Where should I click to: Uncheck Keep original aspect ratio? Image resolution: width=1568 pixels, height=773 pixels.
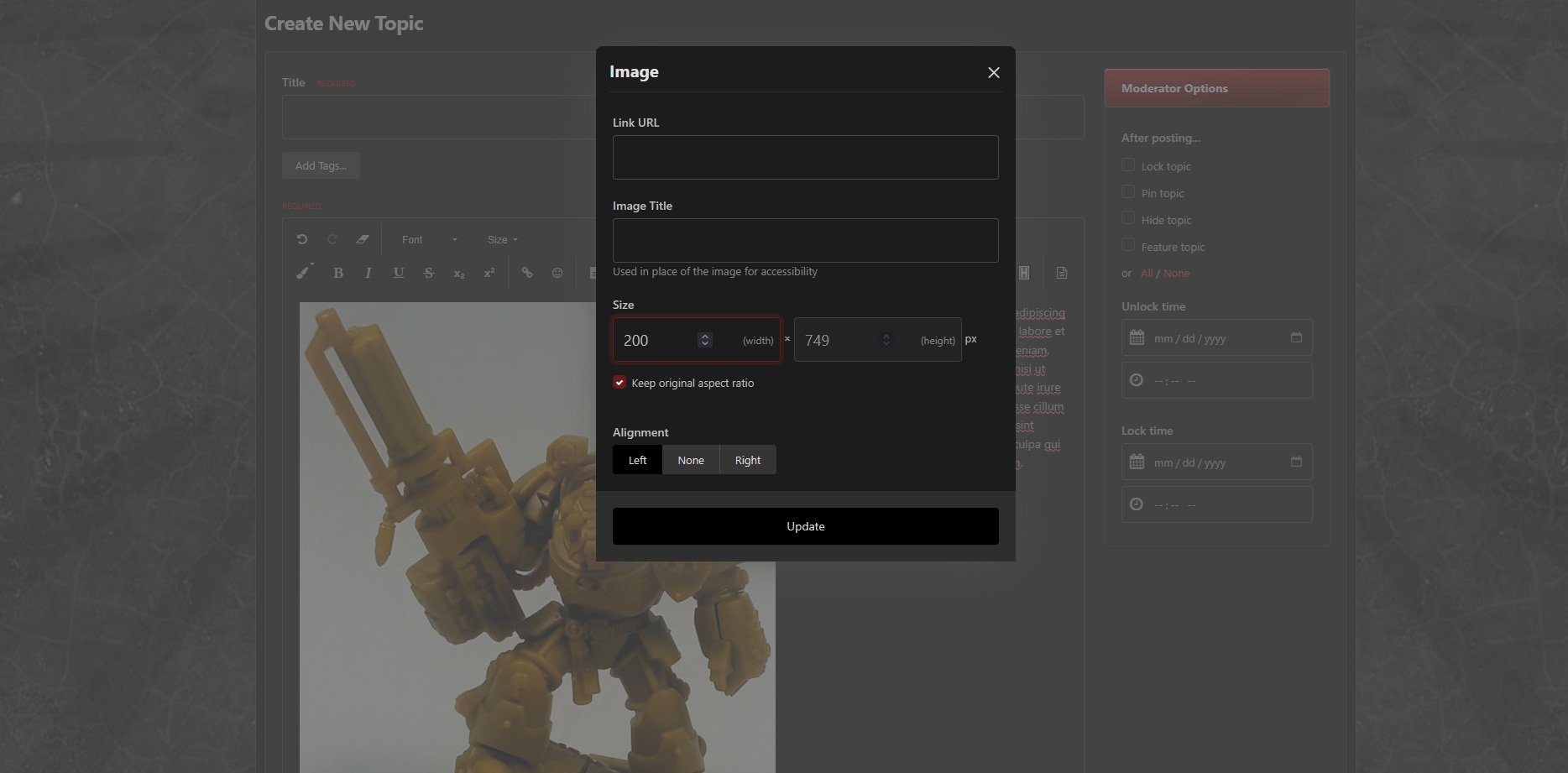pyautogui.click(x=619, y=383)
